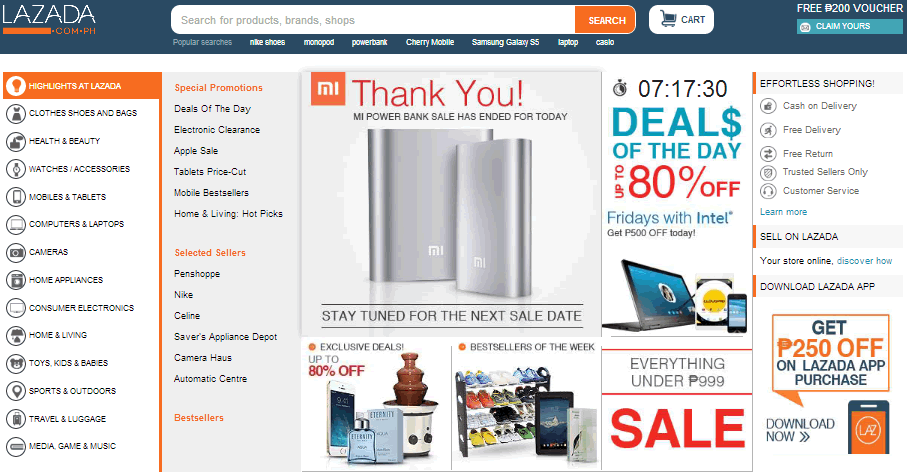Click the Customer Service headset icon
Image resolution: width=907 pixels, height=476 pixels.
tap(768, 191)
